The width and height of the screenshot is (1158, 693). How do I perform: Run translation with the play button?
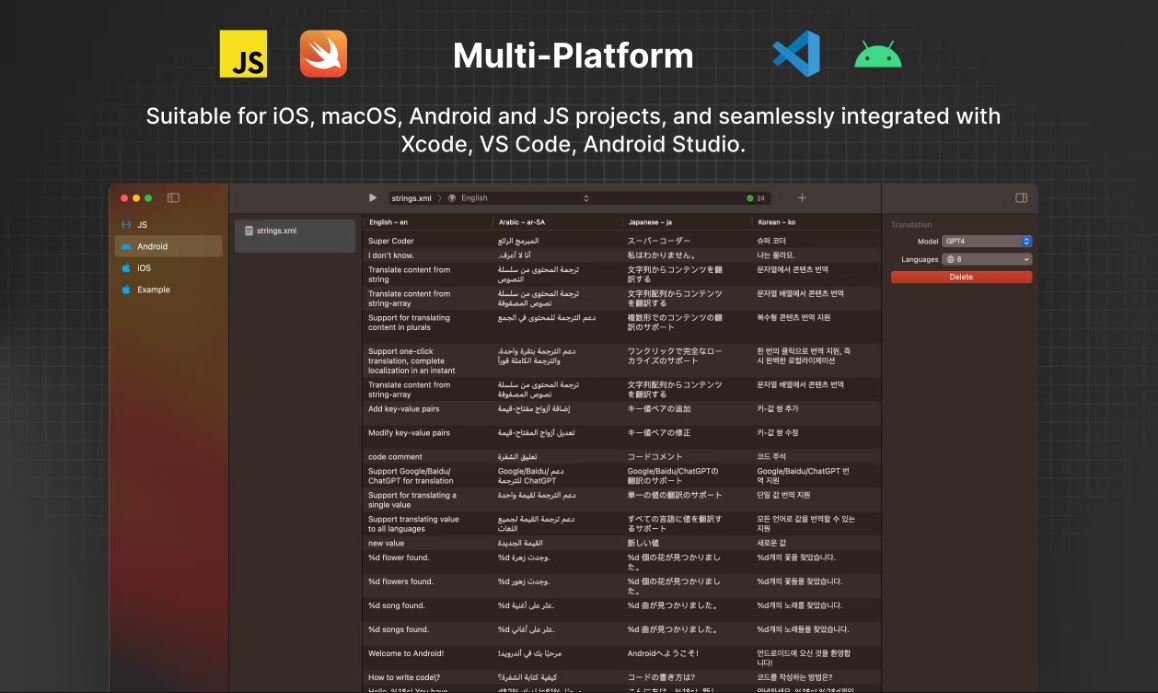tap(372, 198)
